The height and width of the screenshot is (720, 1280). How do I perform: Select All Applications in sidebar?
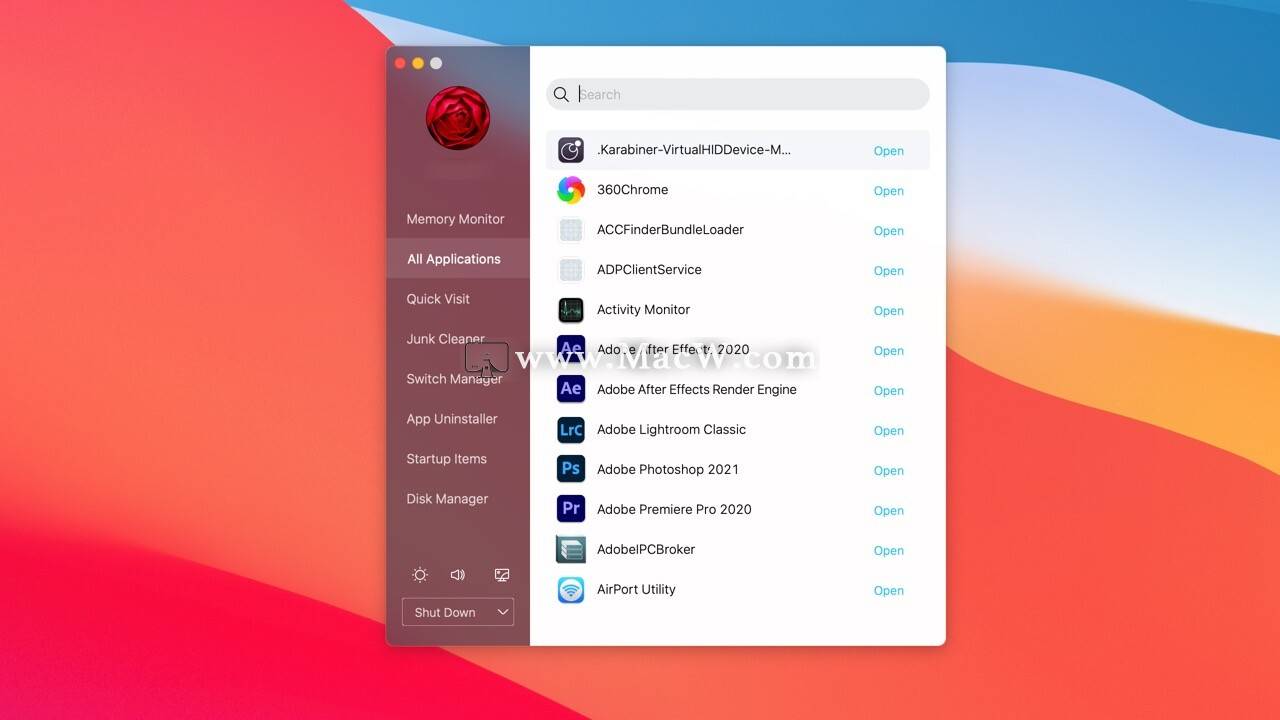pos(458,259)
